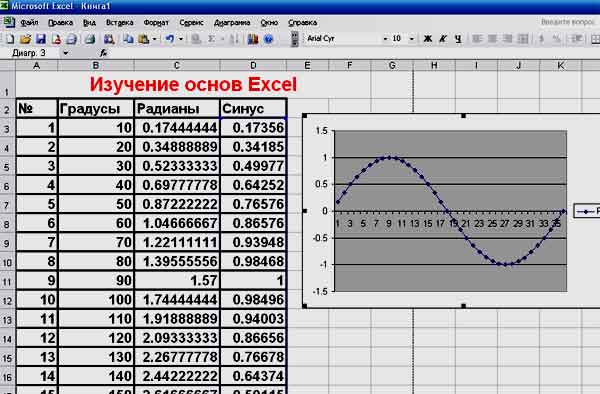The image size is (600, 394).
Task: Open the Формат menu
Action: click(x=156, y=23)
